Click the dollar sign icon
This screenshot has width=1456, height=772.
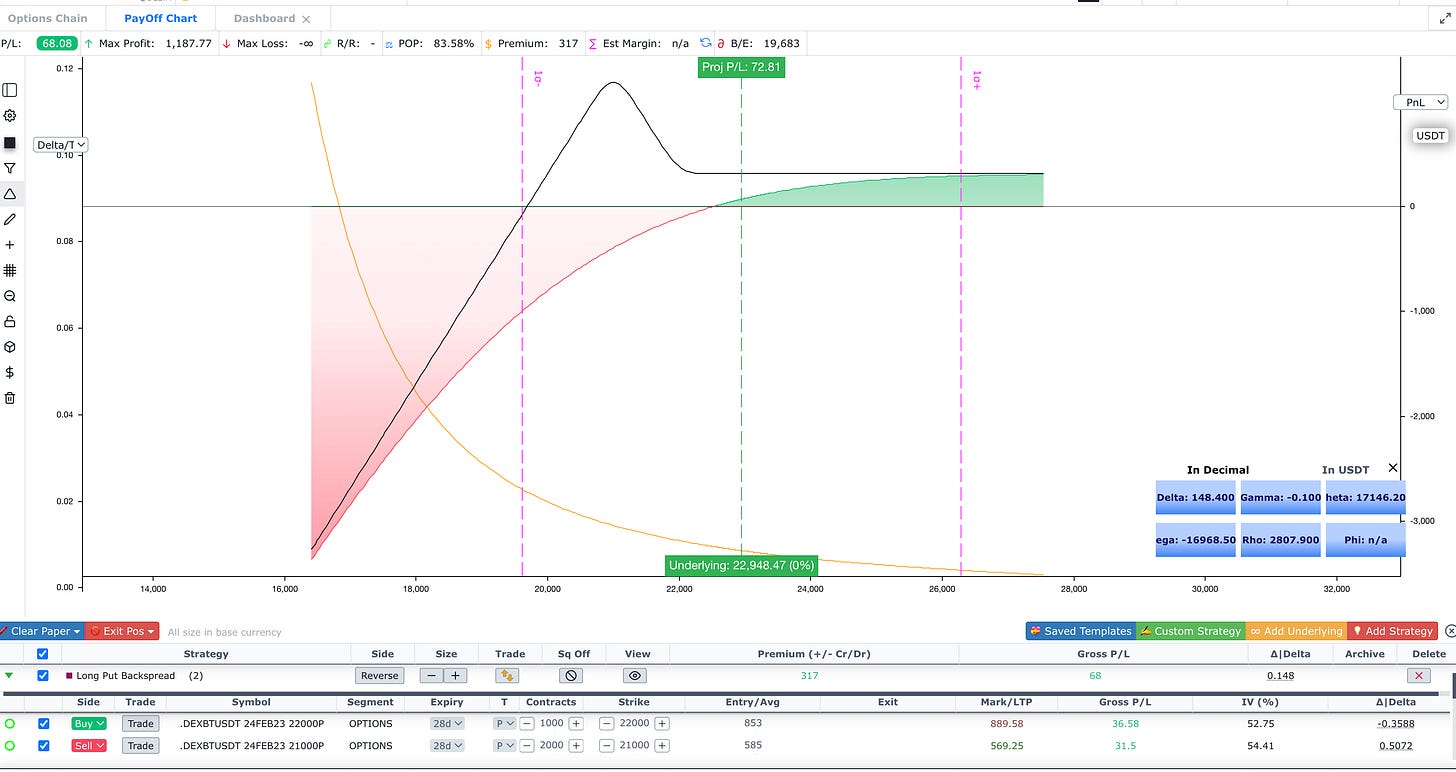(10, 372)
